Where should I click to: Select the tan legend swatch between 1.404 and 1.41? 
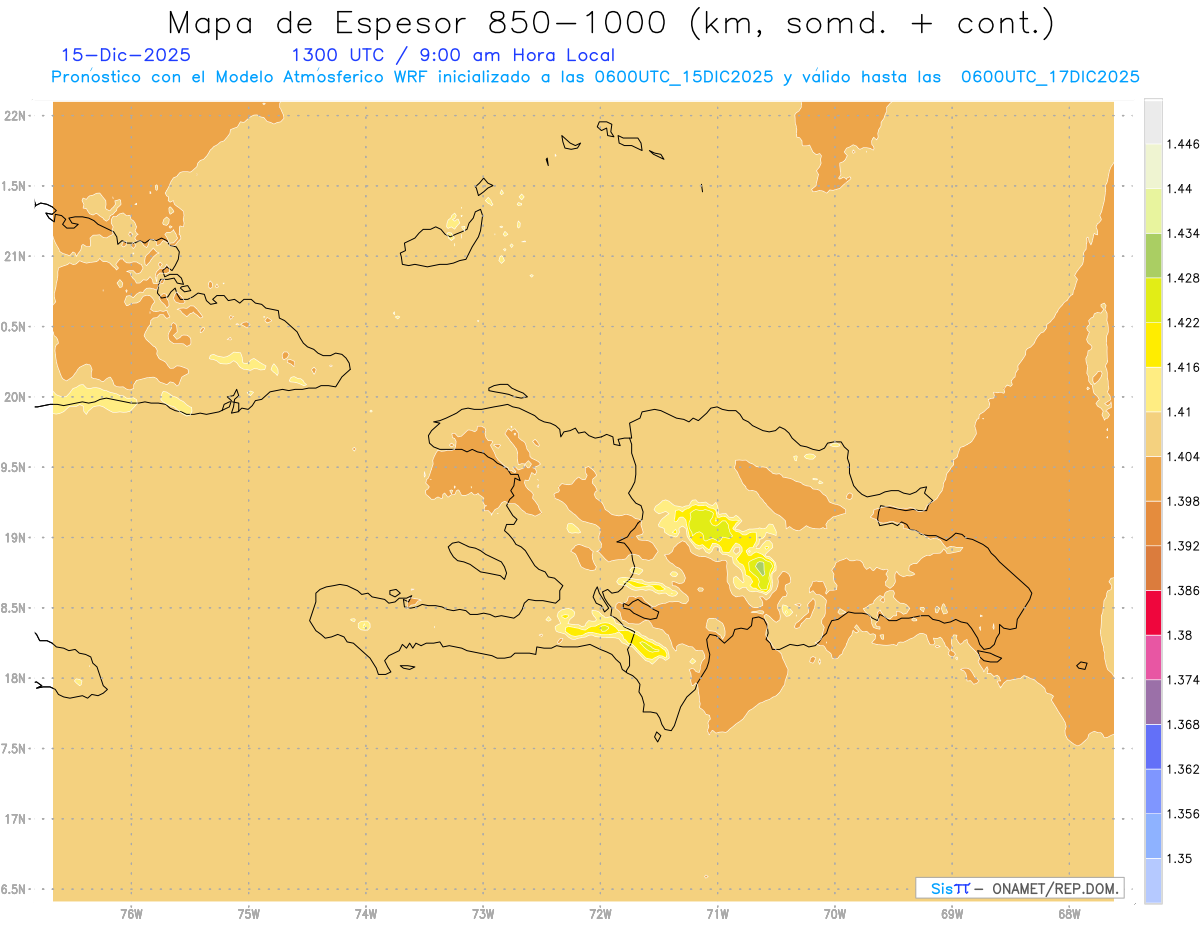pos(1153,434)
